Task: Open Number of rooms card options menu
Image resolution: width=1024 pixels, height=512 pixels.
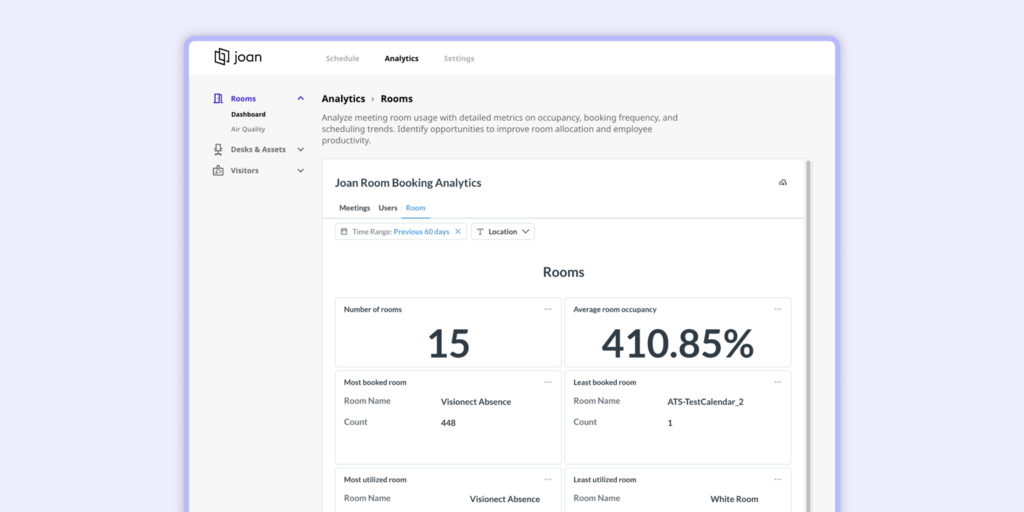Action: tap(548, 309)
